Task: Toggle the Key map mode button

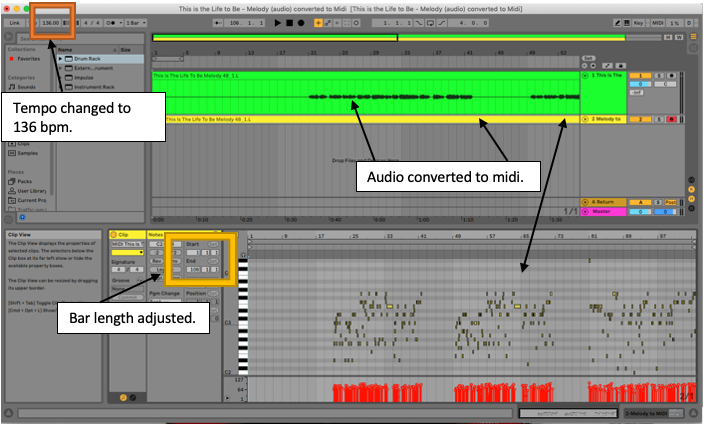Action: click(638, 23)
